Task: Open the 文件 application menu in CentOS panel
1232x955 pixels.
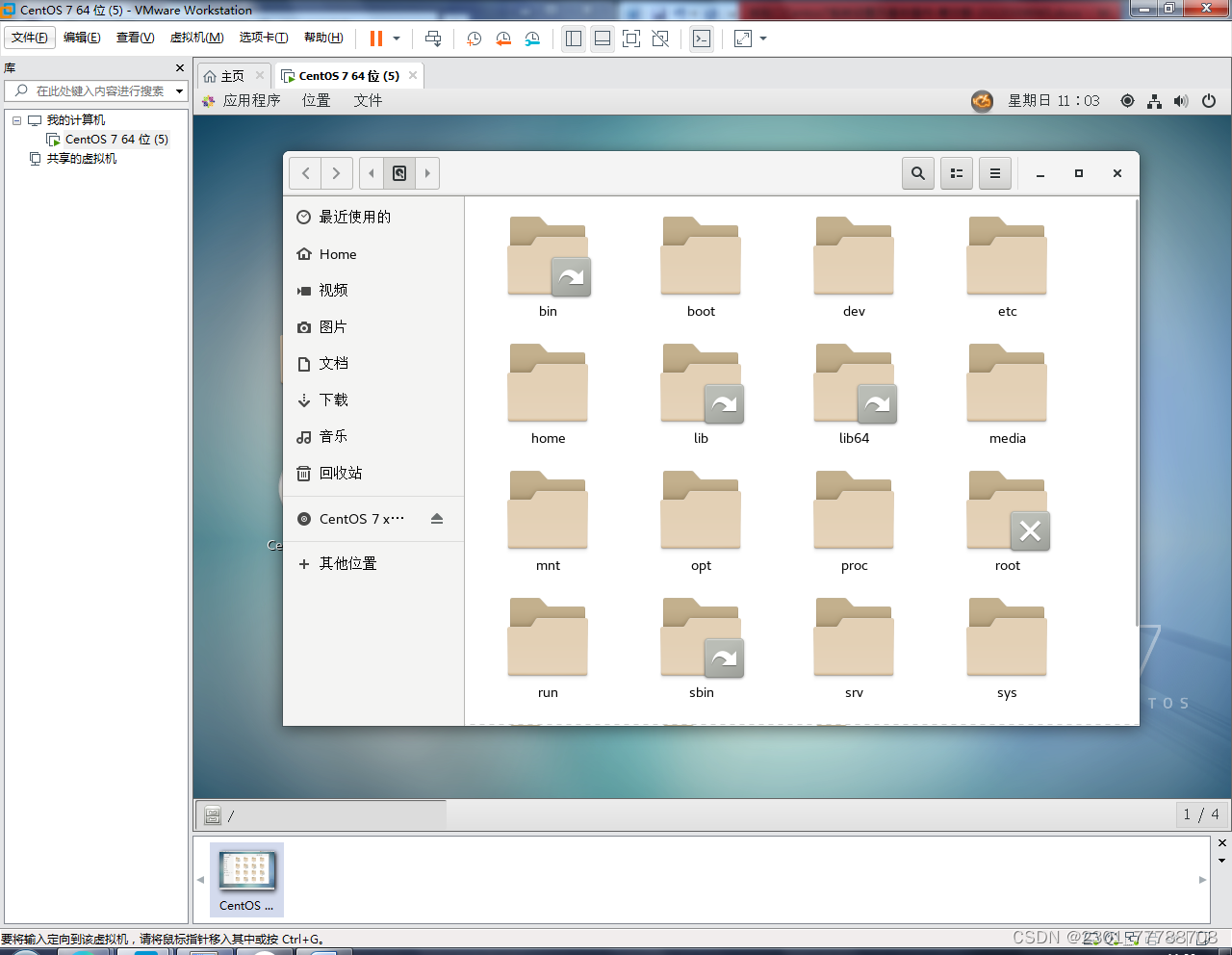Action: coord(368,100)
